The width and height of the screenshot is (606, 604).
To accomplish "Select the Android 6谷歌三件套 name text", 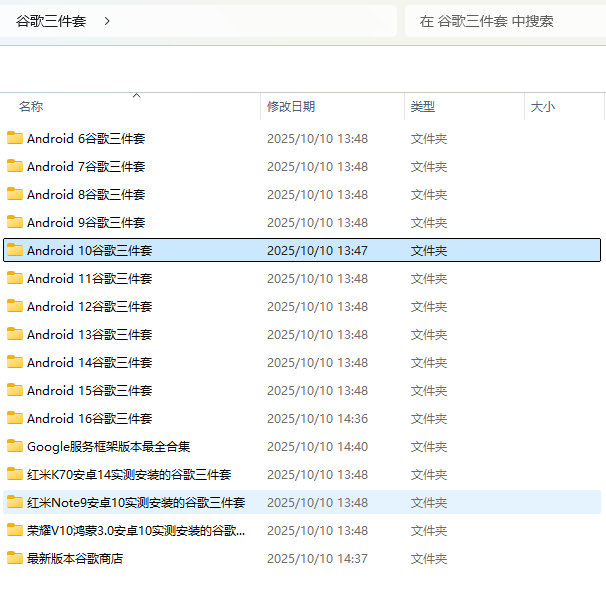I will (x=86, y=138).
